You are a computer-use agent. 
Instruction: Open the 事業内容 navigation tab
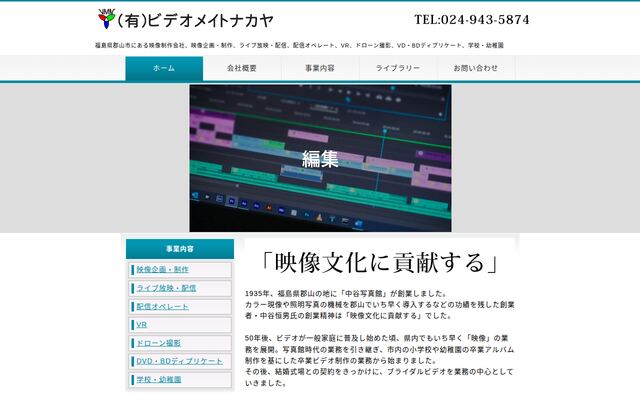320,69
